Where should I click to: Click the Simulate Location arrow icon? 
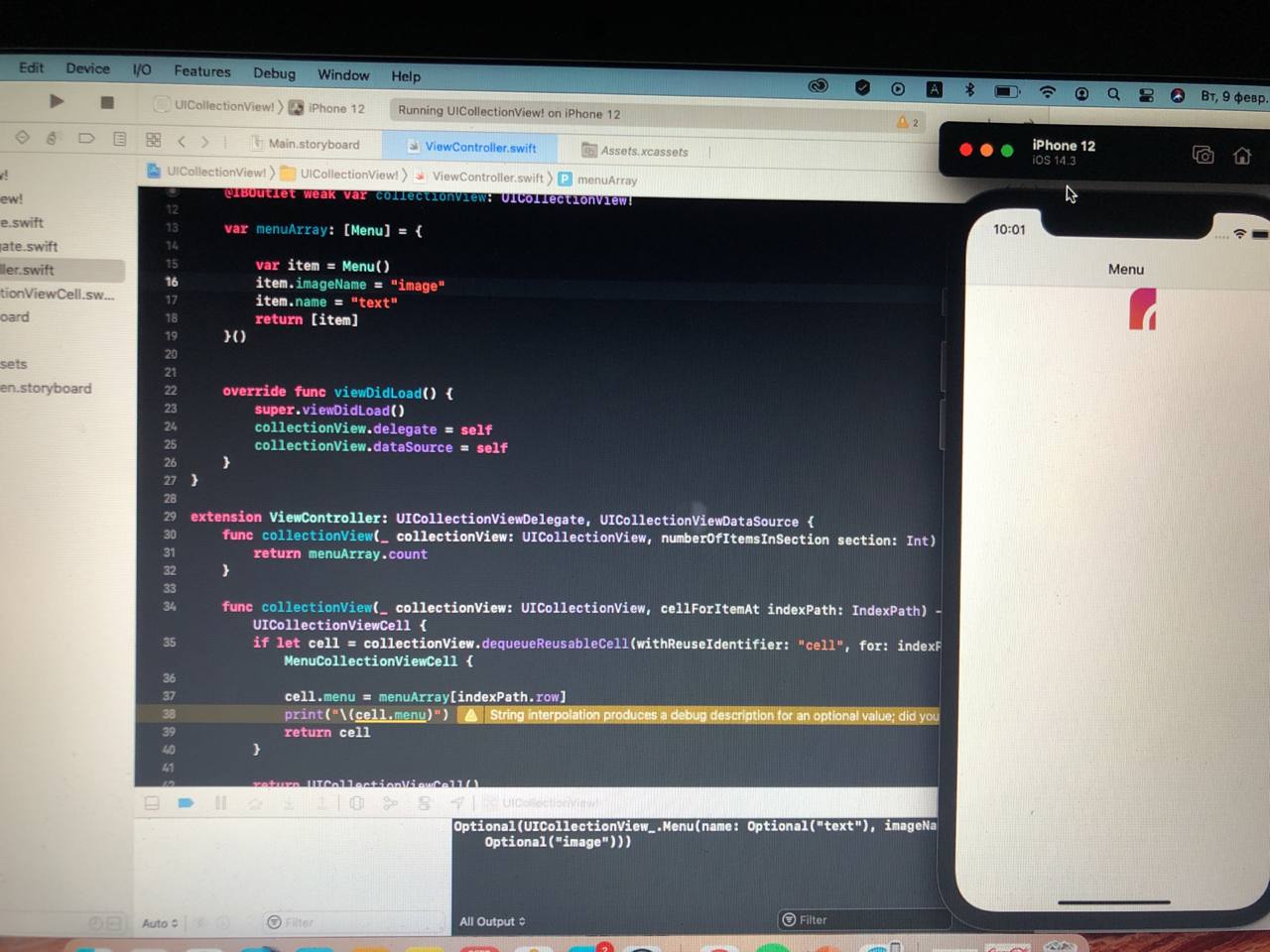(x=457, y=803)
